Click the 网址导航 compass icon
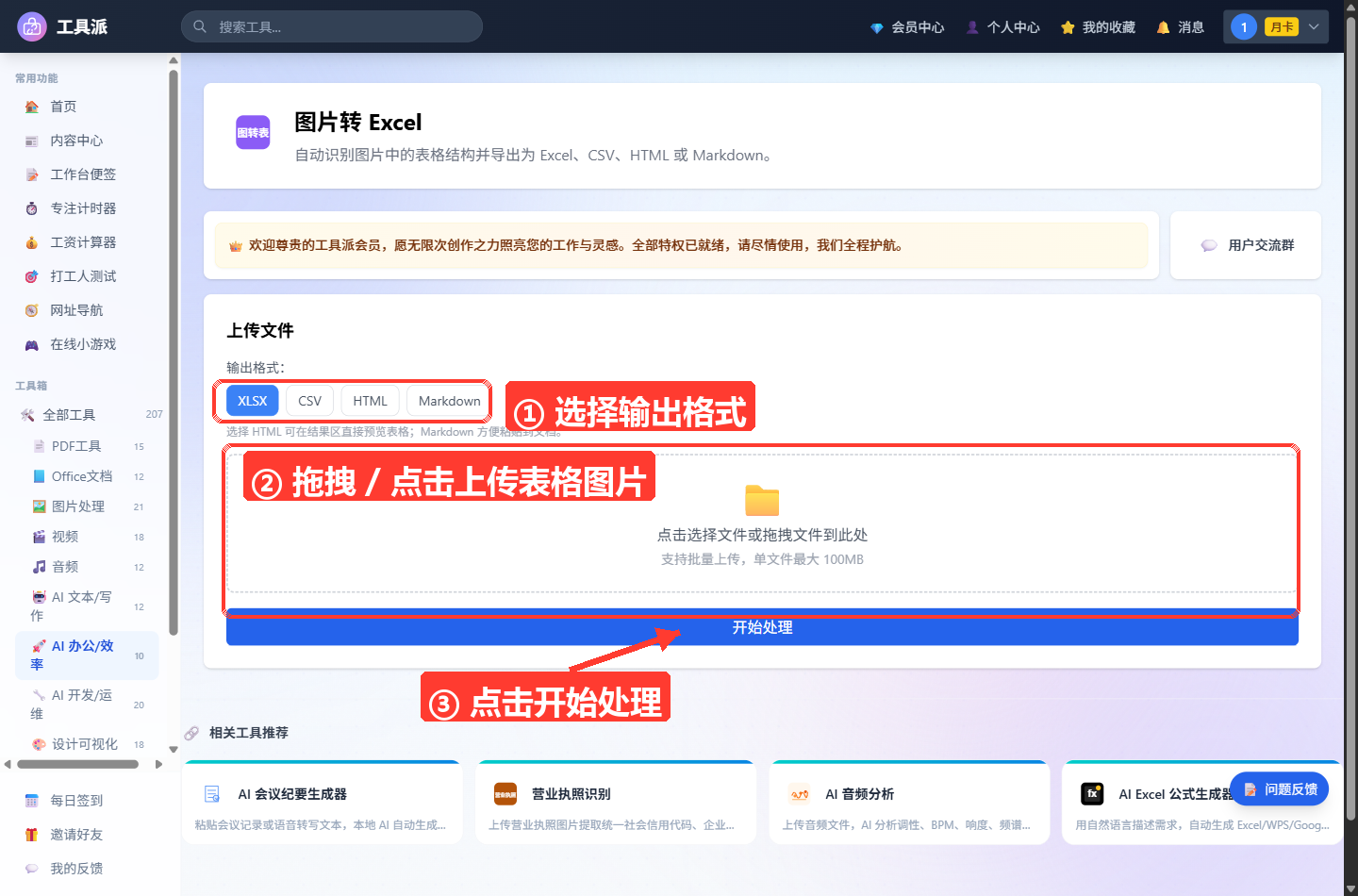The image size is (1358, 896). click(x=32, y=310)
